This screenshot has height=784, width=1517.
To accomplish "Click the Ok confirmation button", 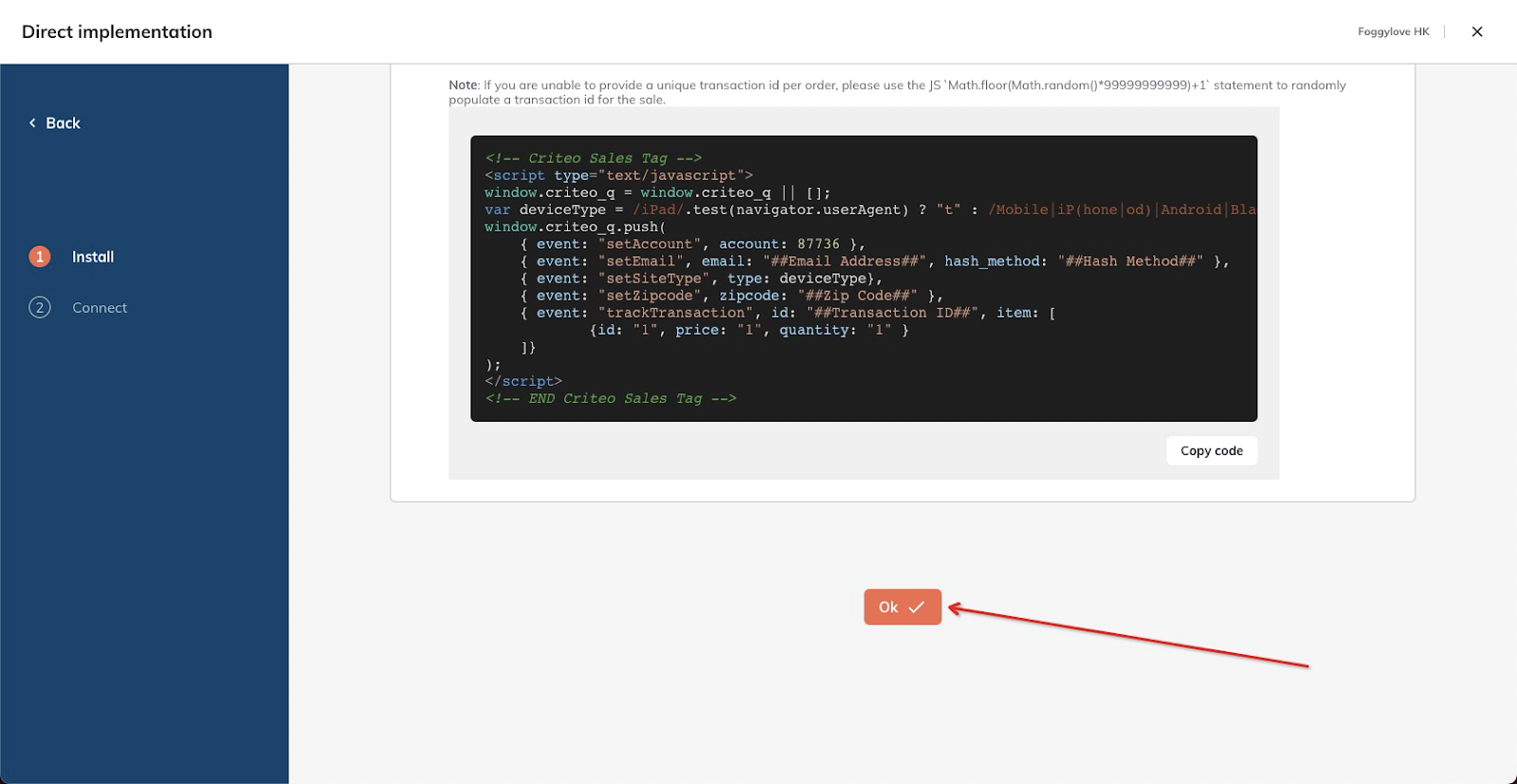I will [902, 607].
